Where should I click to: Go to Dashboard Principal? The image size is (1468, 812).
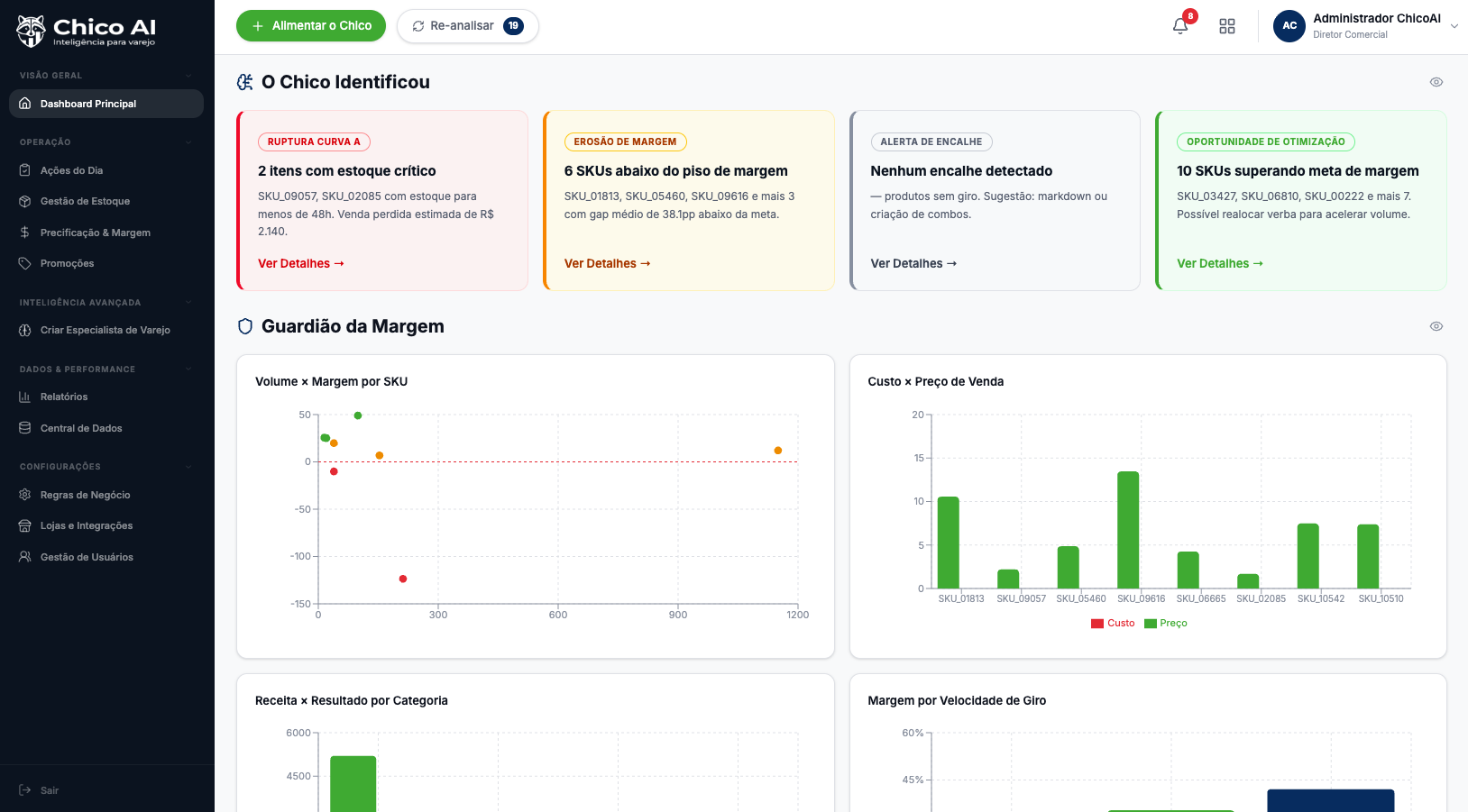point(106,104)
